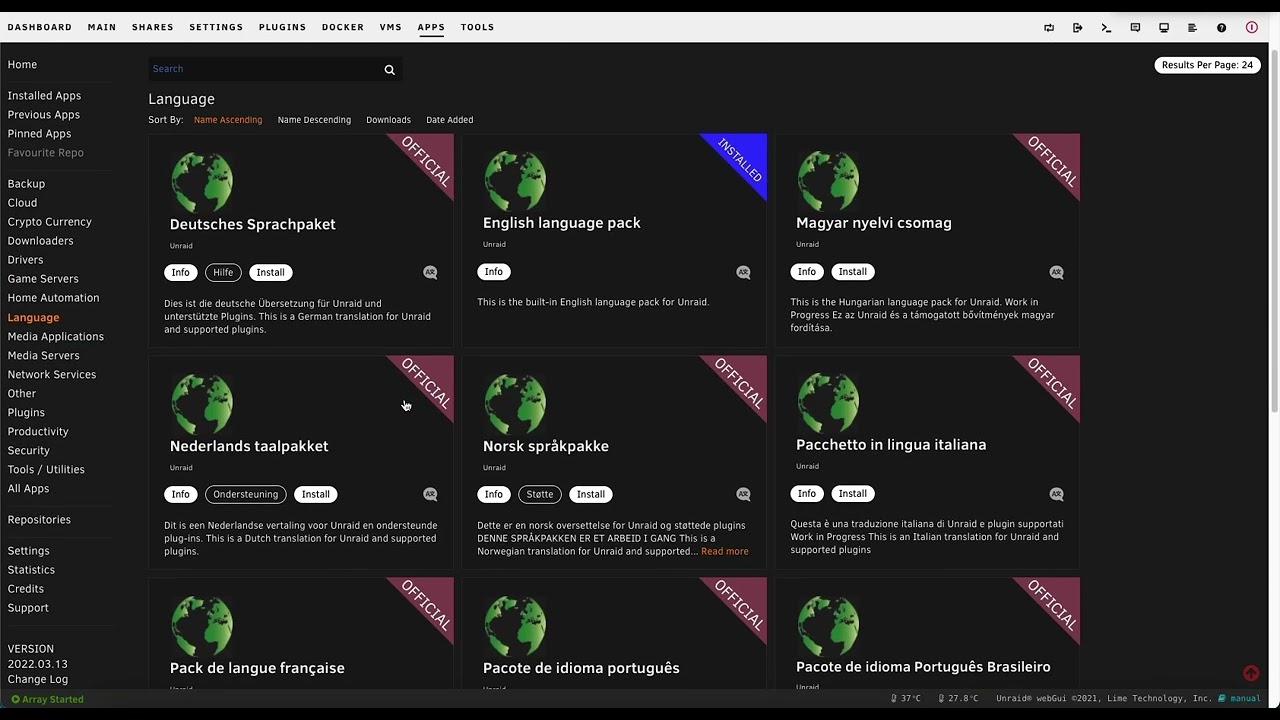Open the feedback icon in top toolbar
The image size is (1280, 720).
pyautogui.click(x=1135, y=28)
